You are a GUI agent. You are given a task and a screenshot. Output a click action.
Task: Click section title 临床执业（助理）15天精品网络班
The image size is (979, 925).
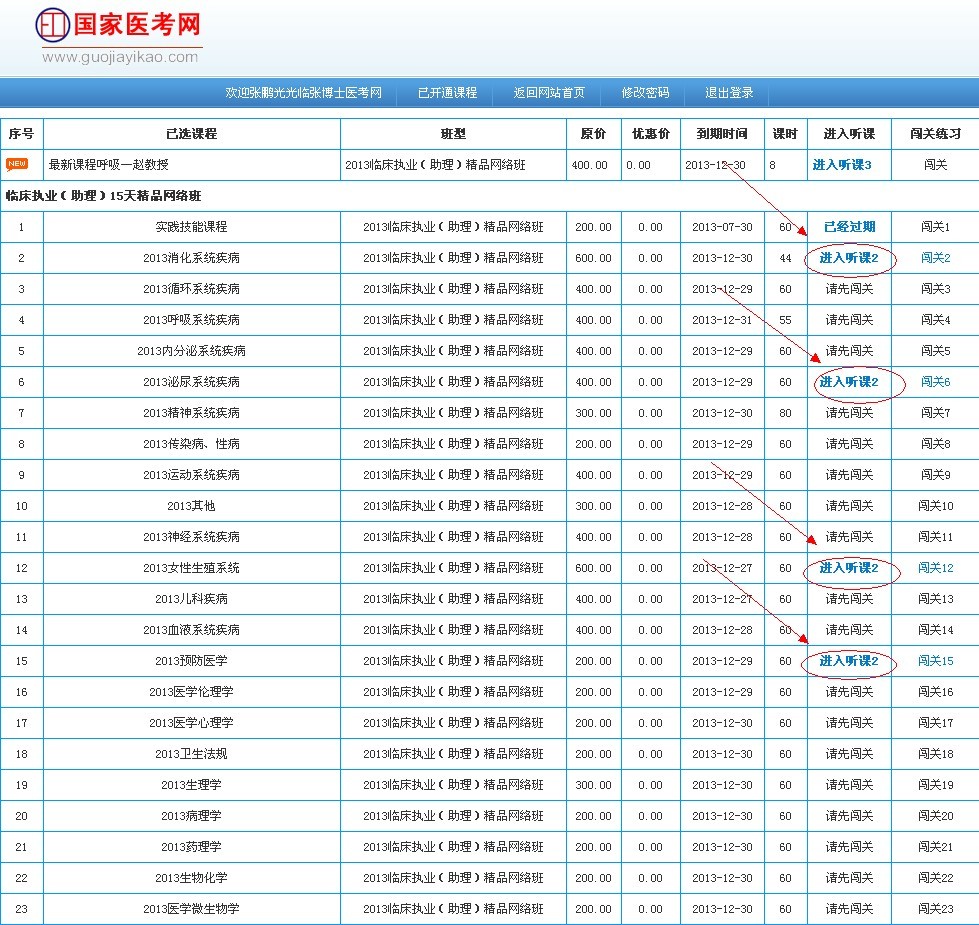tap(103, 196)
